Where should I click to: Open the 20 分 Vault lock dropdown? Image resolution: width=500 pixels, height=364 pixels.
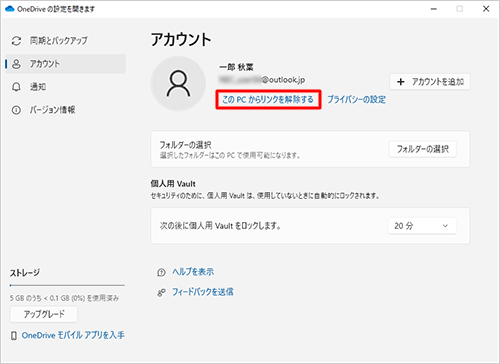coord(422,226)
